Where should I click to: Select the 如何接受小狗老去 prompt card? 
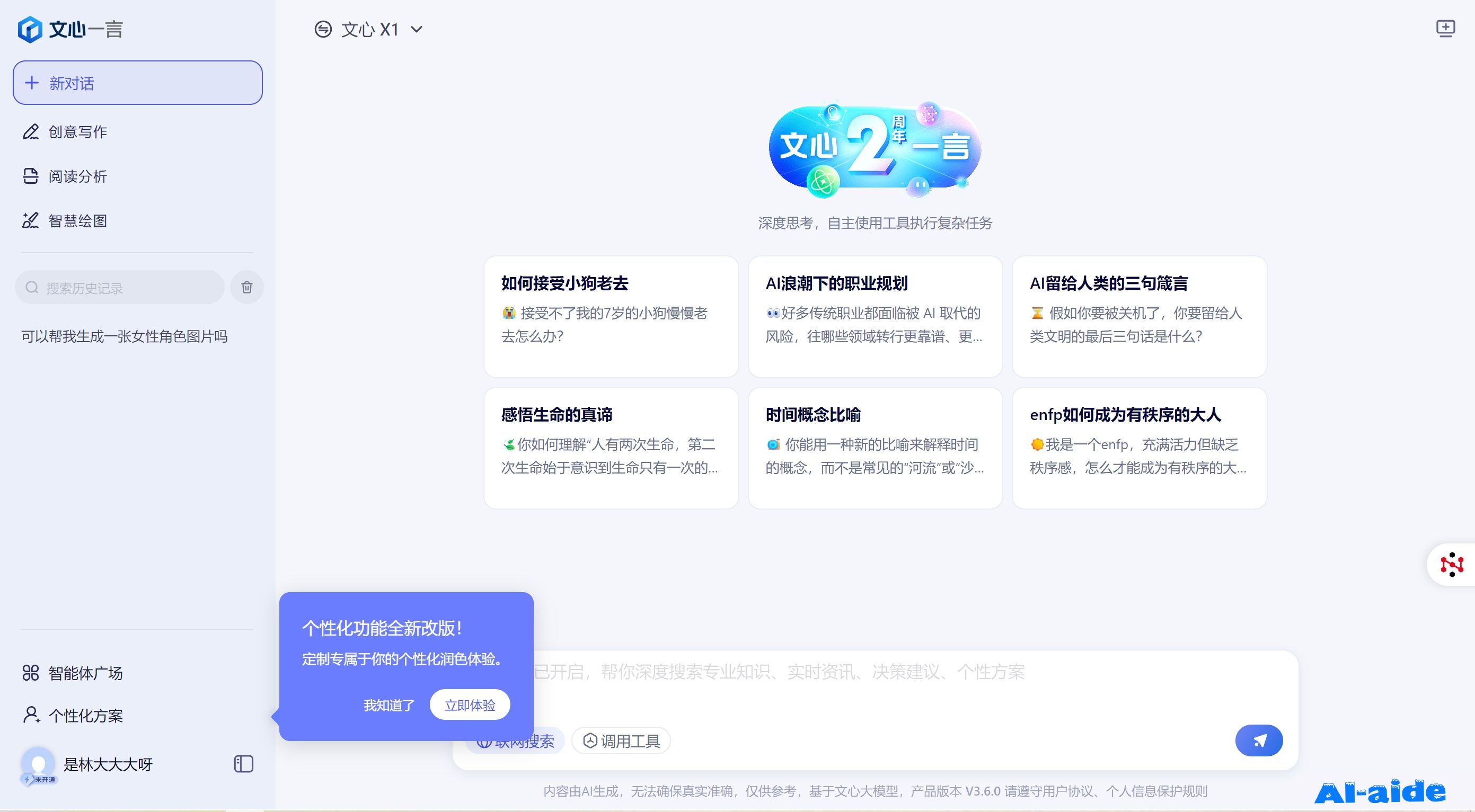click(x=611, y=316)
